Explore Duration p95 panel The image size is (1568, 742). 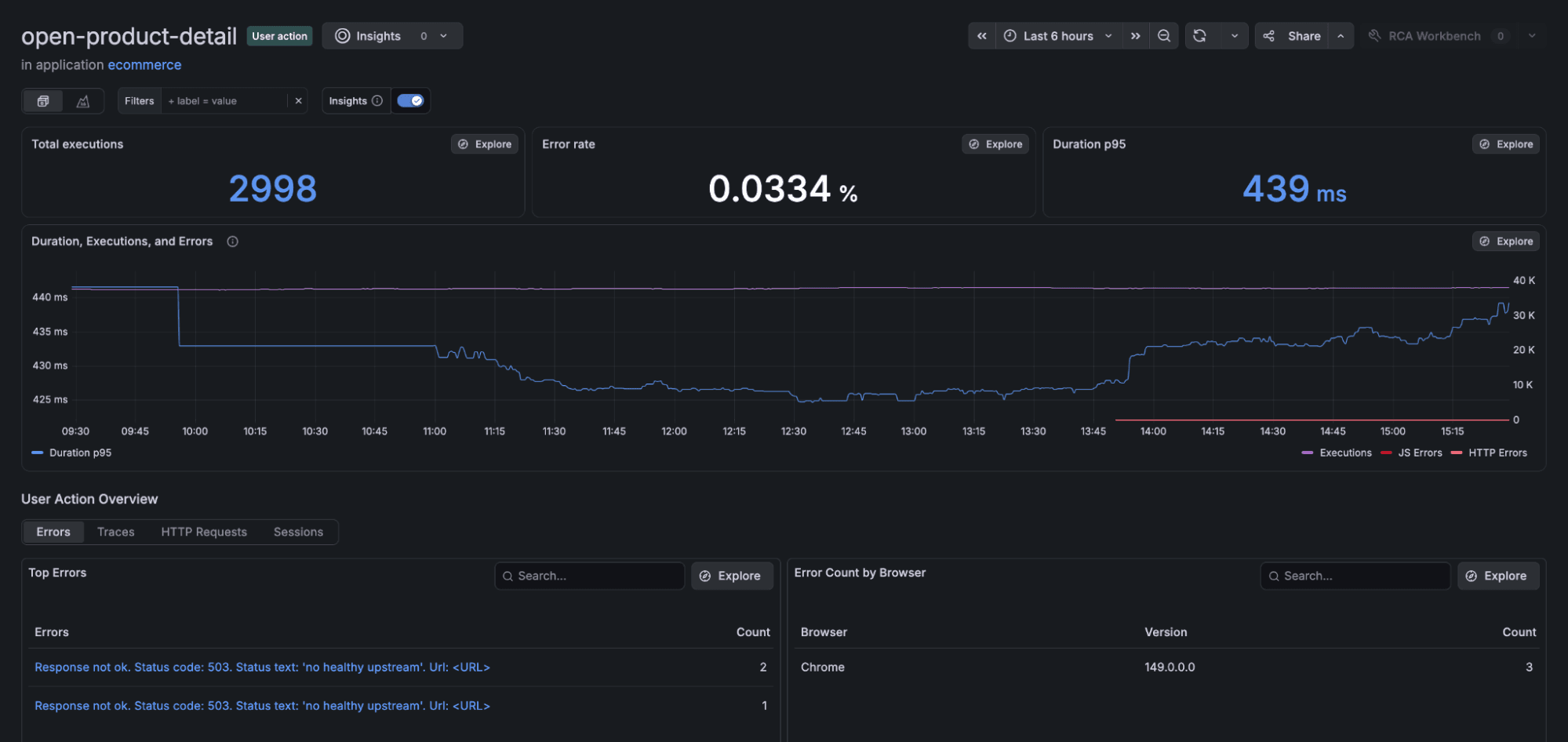[1506, 144]
